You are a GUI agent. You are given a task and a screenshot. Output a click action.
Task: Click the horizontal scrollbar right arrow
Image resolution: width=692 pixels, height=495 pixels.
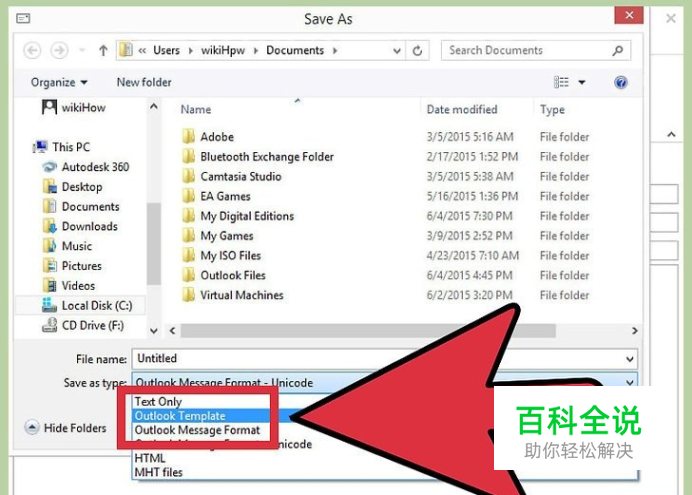[635, 330]
